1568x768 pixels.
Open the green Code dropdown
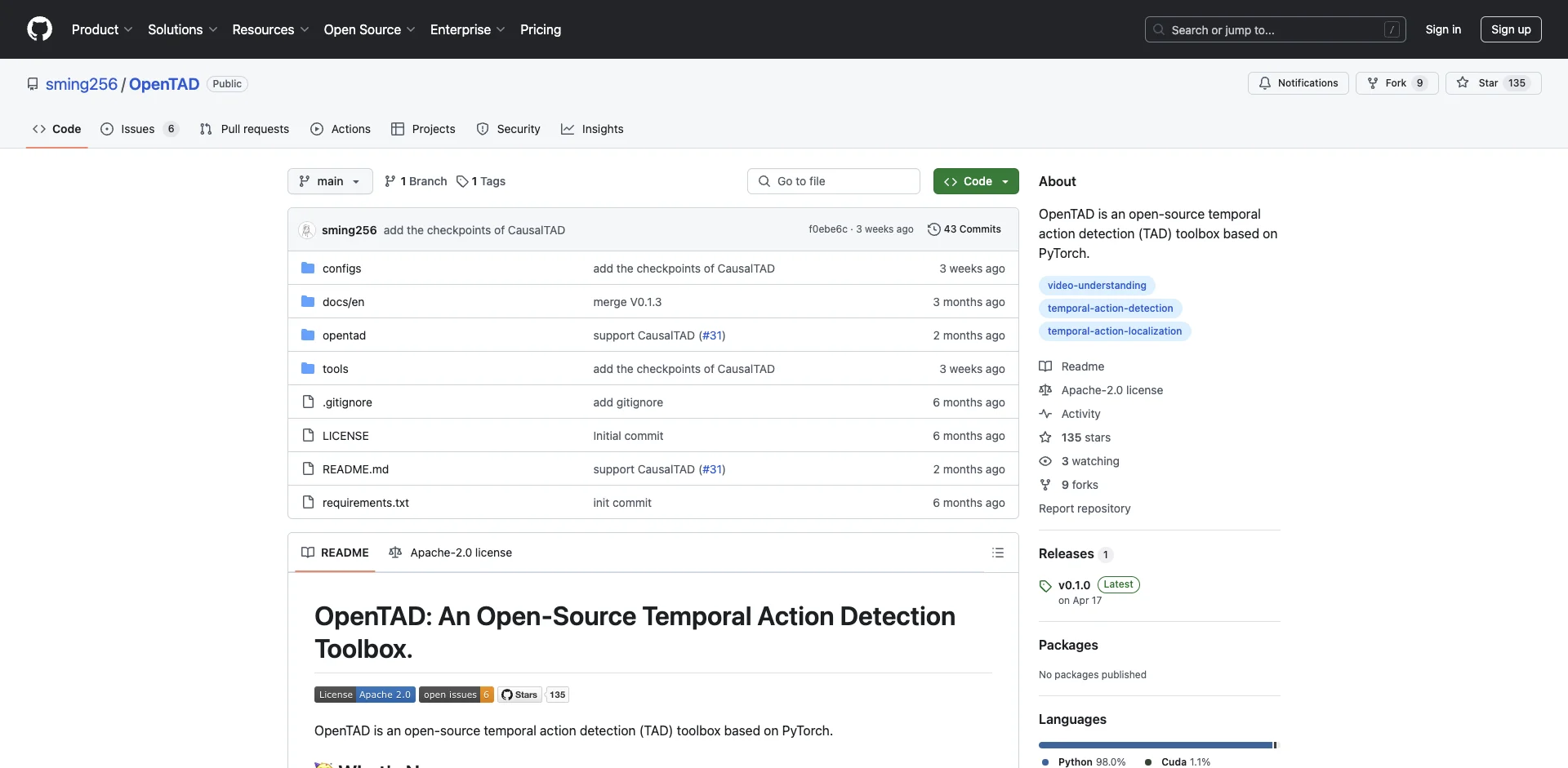pos(976,181)
